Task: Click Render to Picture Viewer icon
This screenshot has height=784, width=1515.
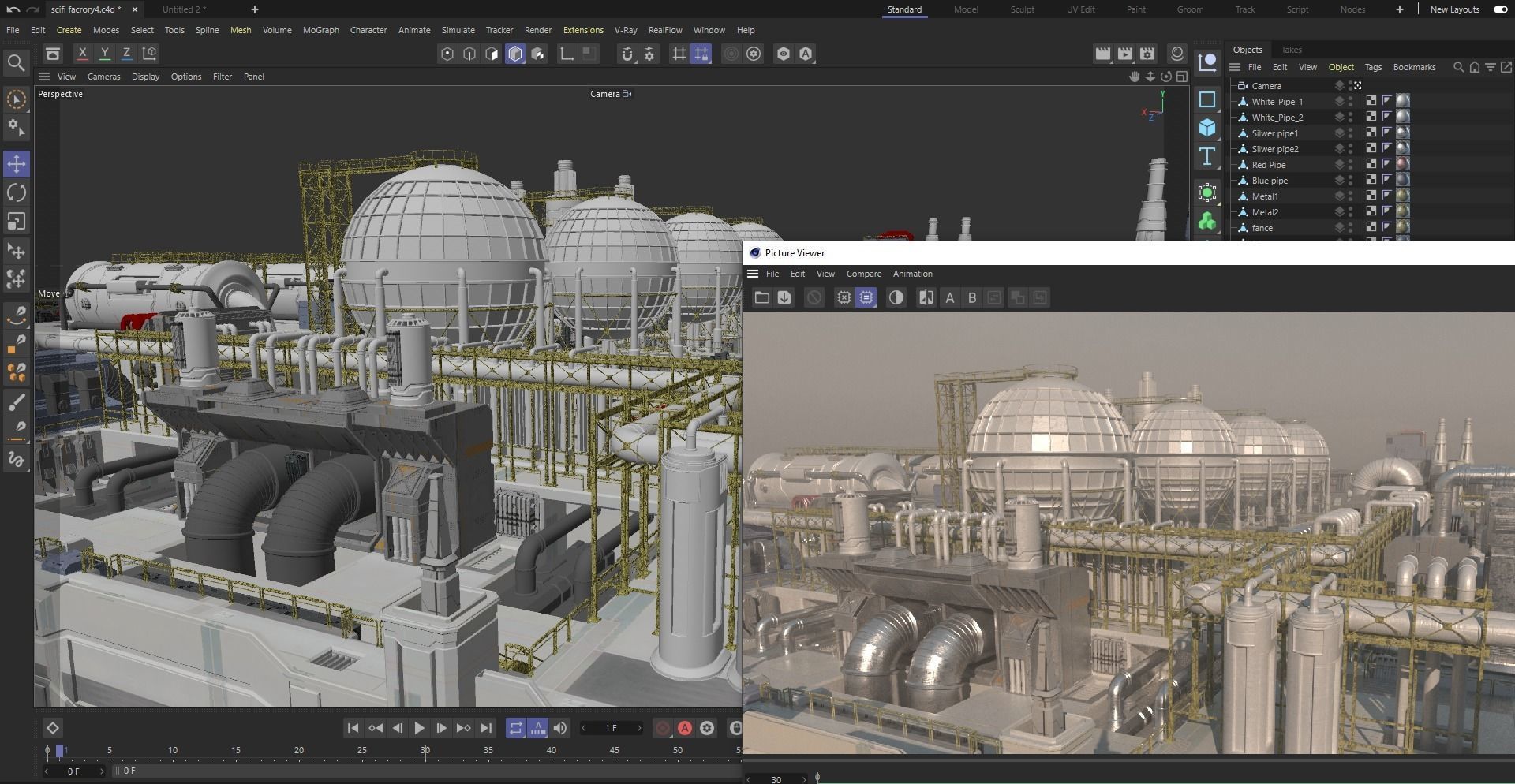Action: [x=1125, y=54]
